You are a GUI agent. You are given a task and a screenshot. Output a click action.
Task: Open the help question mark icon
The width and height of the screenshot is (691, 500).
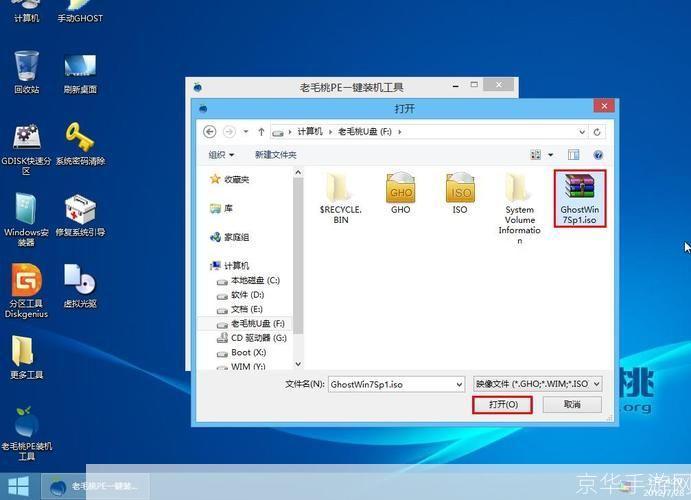coord(598,155)
